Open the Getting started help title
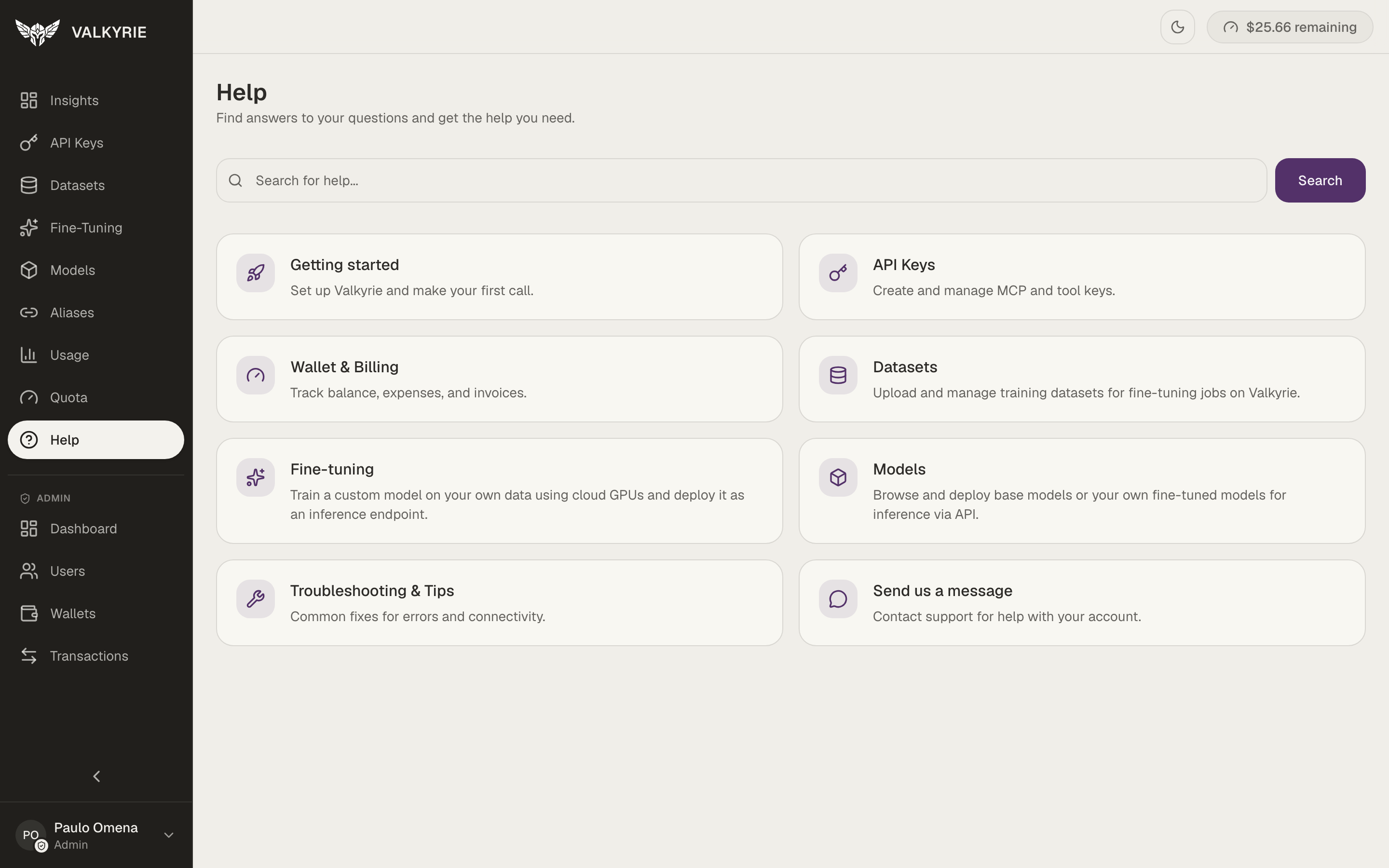Image resolution: width=1389 pixels, height=868 pixels. (344, 265)
